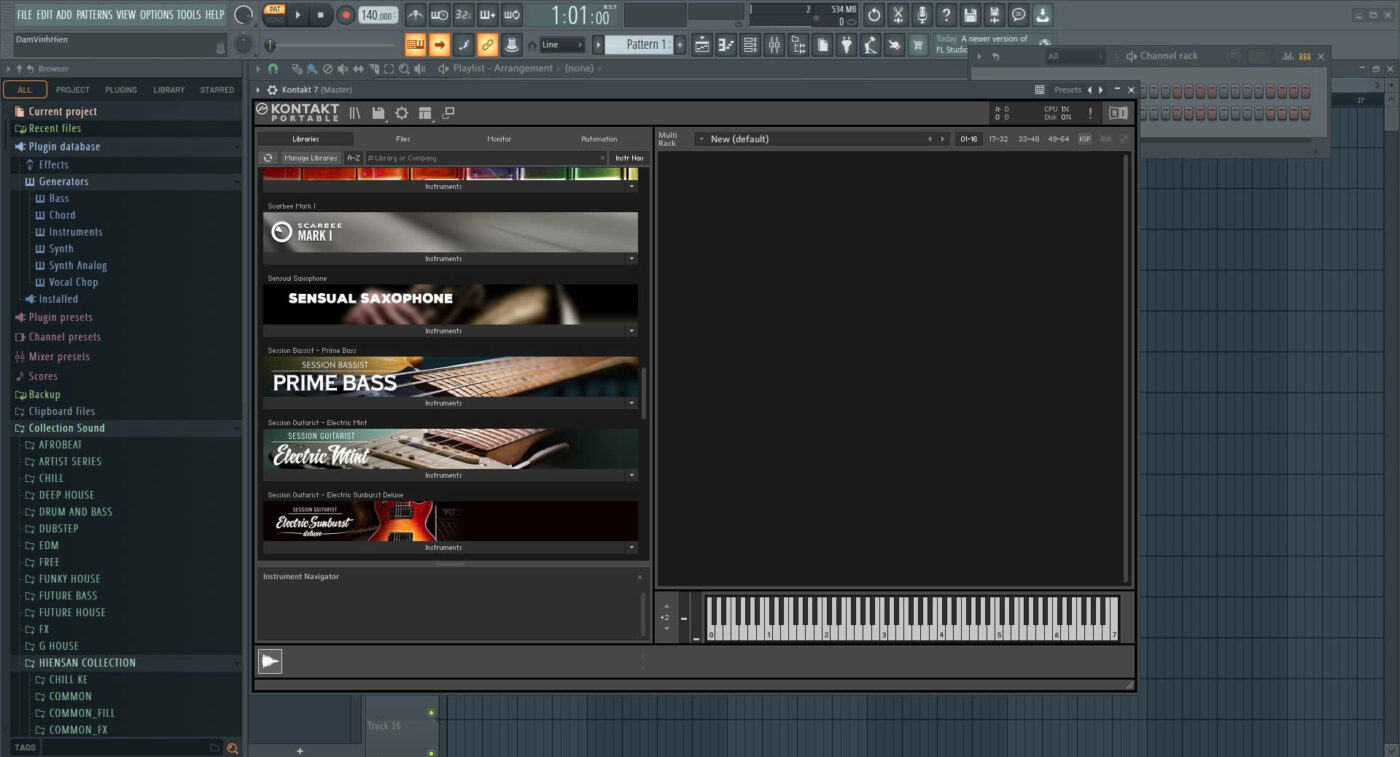The image size is (1400, 757).
Task: Start playback with the play button
Action: [298, 15]
